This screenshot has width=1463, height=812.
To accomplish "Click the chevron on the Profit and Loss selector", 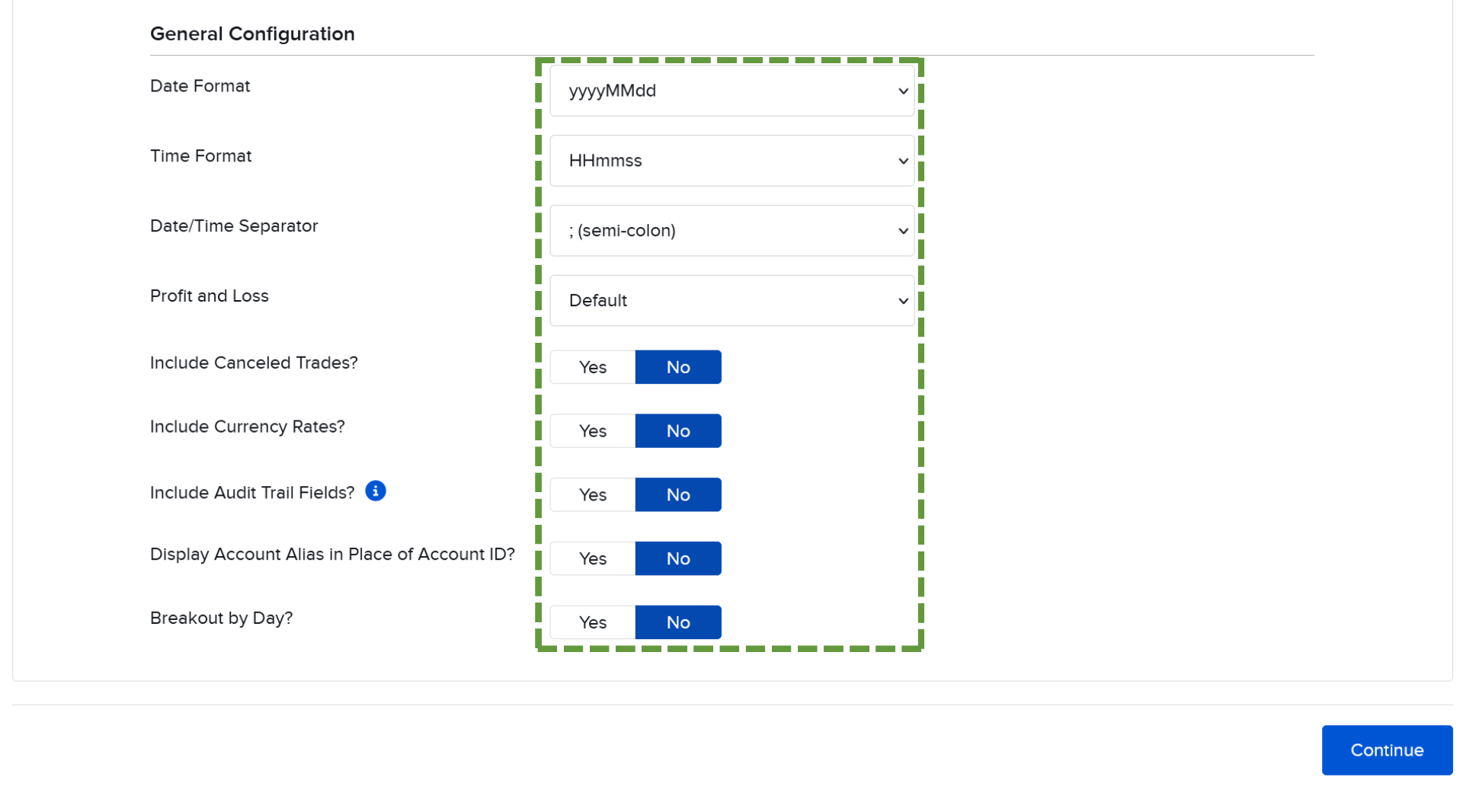I will (902, 300).
